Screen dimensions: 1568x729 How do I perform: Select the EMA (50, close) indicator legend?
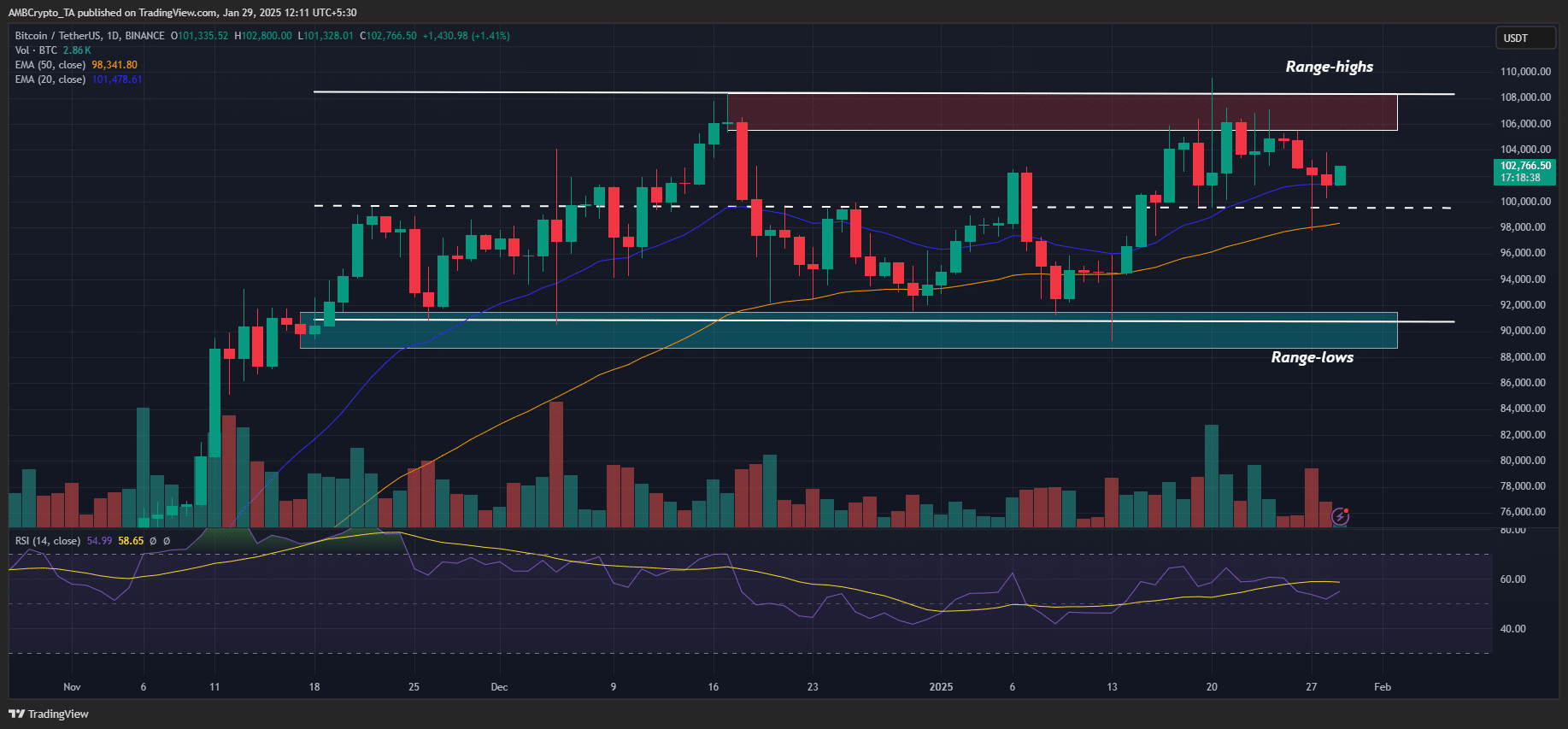click(x=50, y=65)
